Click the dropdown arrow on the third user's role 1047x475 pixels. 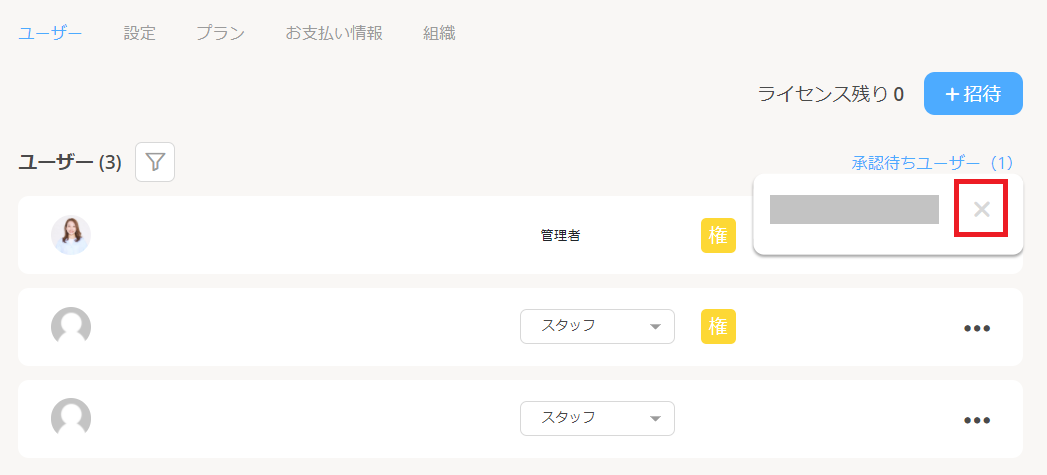656,419
